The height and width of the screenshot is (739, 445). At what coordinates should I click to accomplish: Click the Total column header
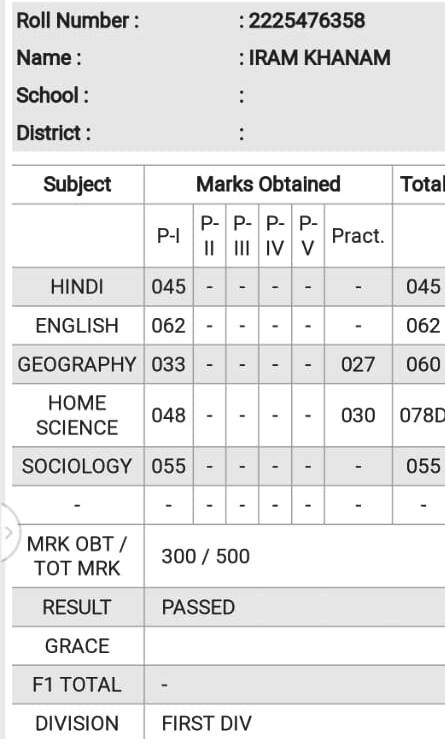[422, 184]
